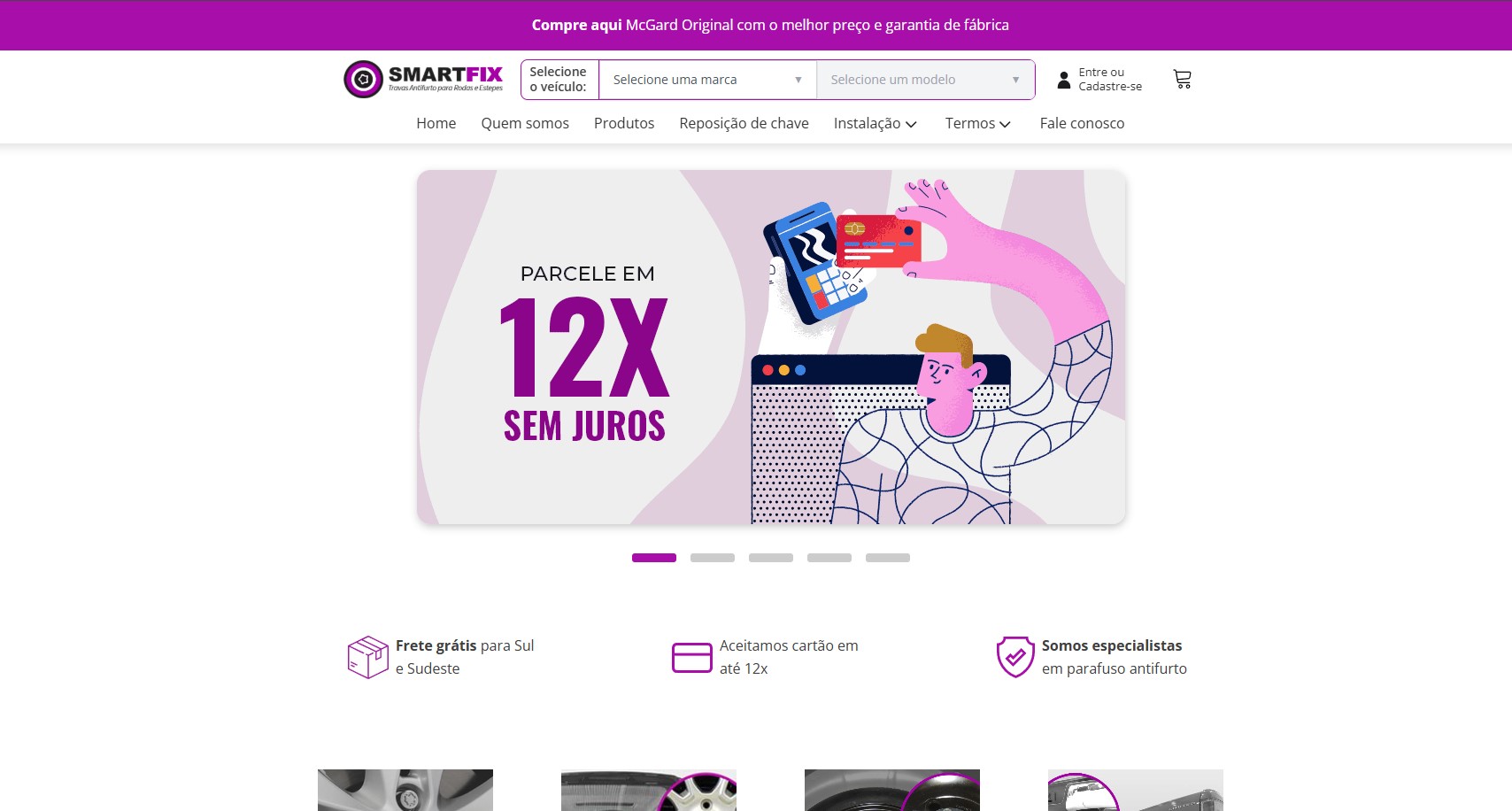Screen dimensions: 1512x811
Task: Click the free shipping box icon
Action: pyautogui.click(x=368, y=657)
